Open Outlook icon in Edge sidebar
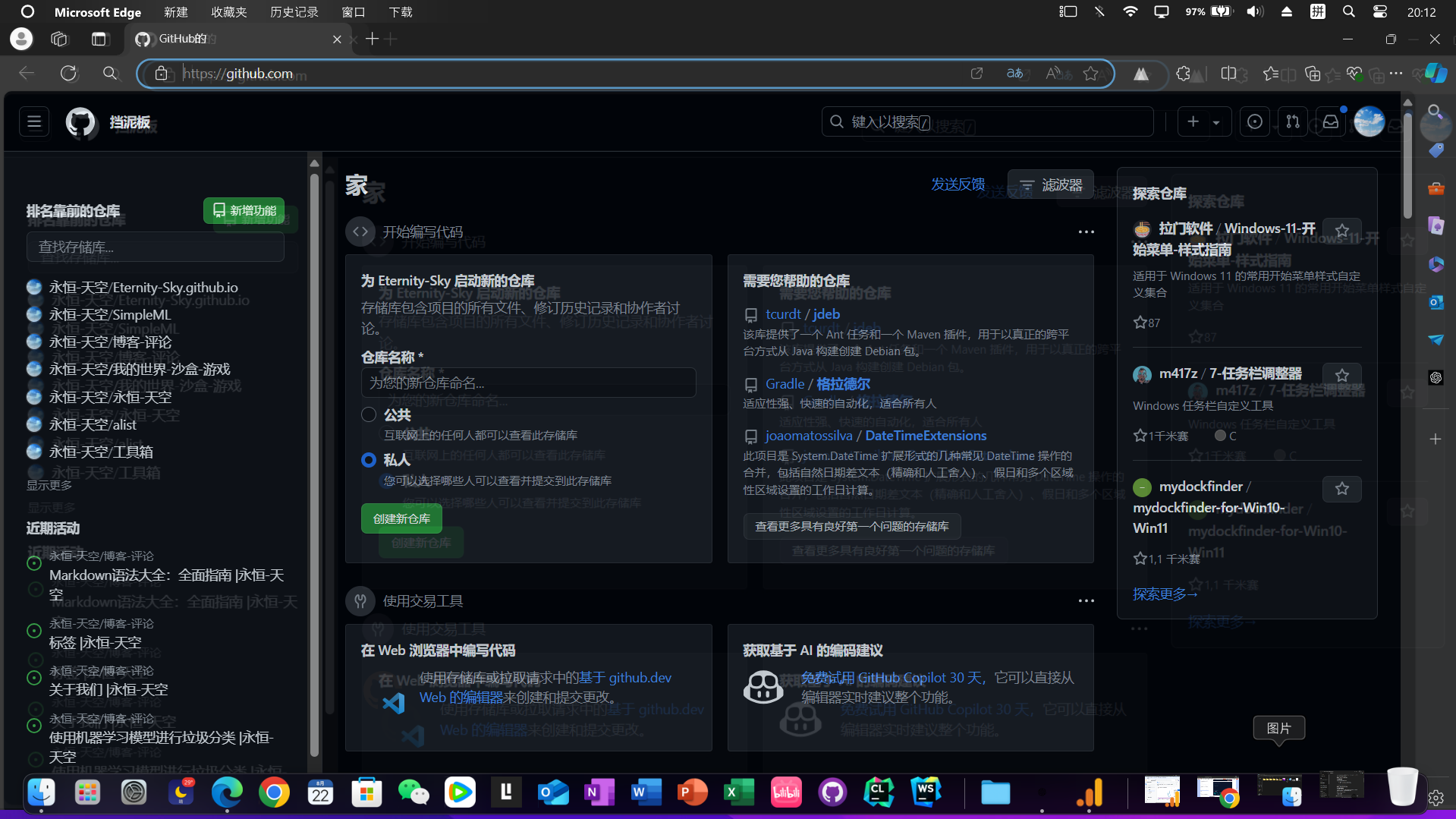The image size is (1456, 819). 1436,302
